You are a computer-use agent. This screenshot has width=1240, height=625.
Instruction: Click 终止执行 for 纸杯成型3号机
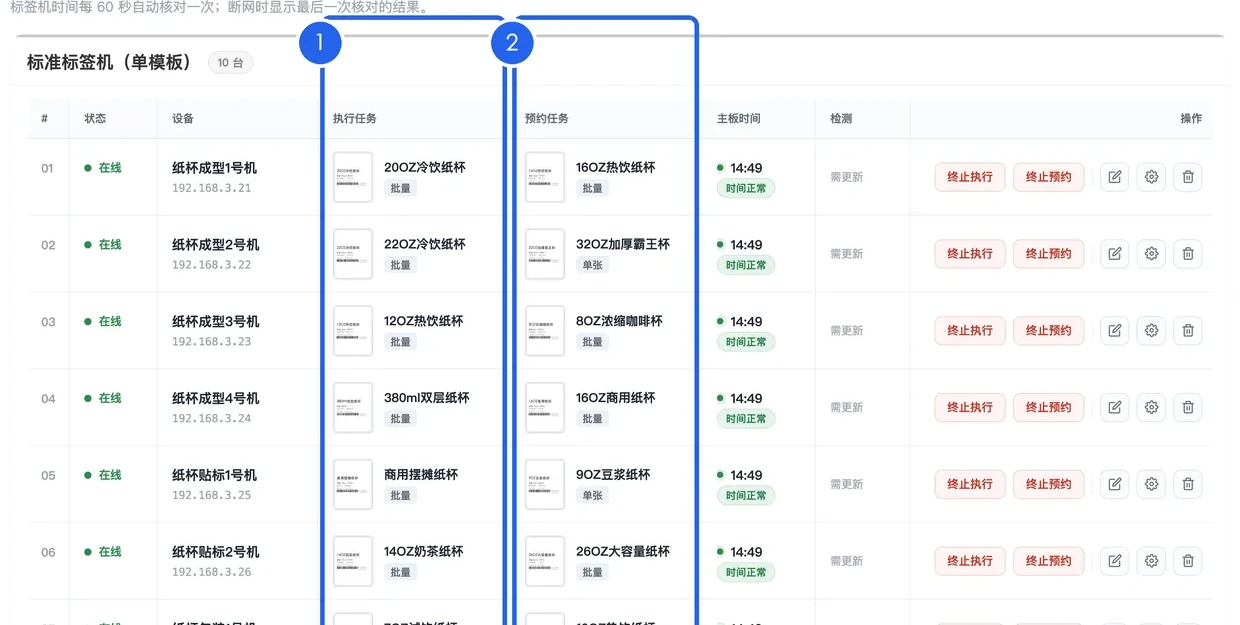(970, 330)
